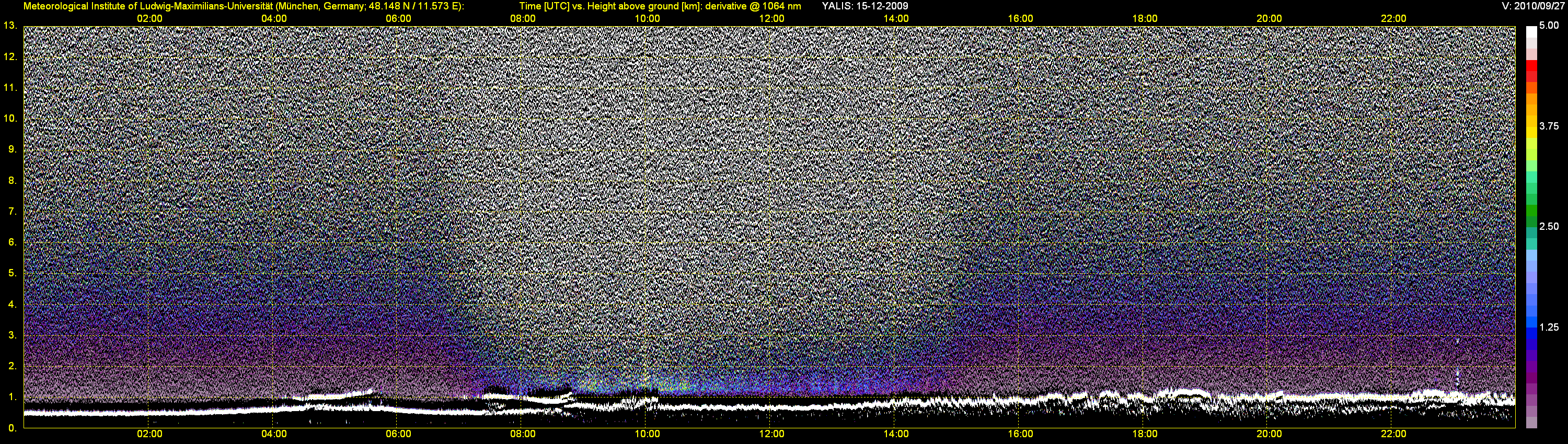Click the 04:00 label on the upper time axis
1568x444 pixels.
pos(274,19)
